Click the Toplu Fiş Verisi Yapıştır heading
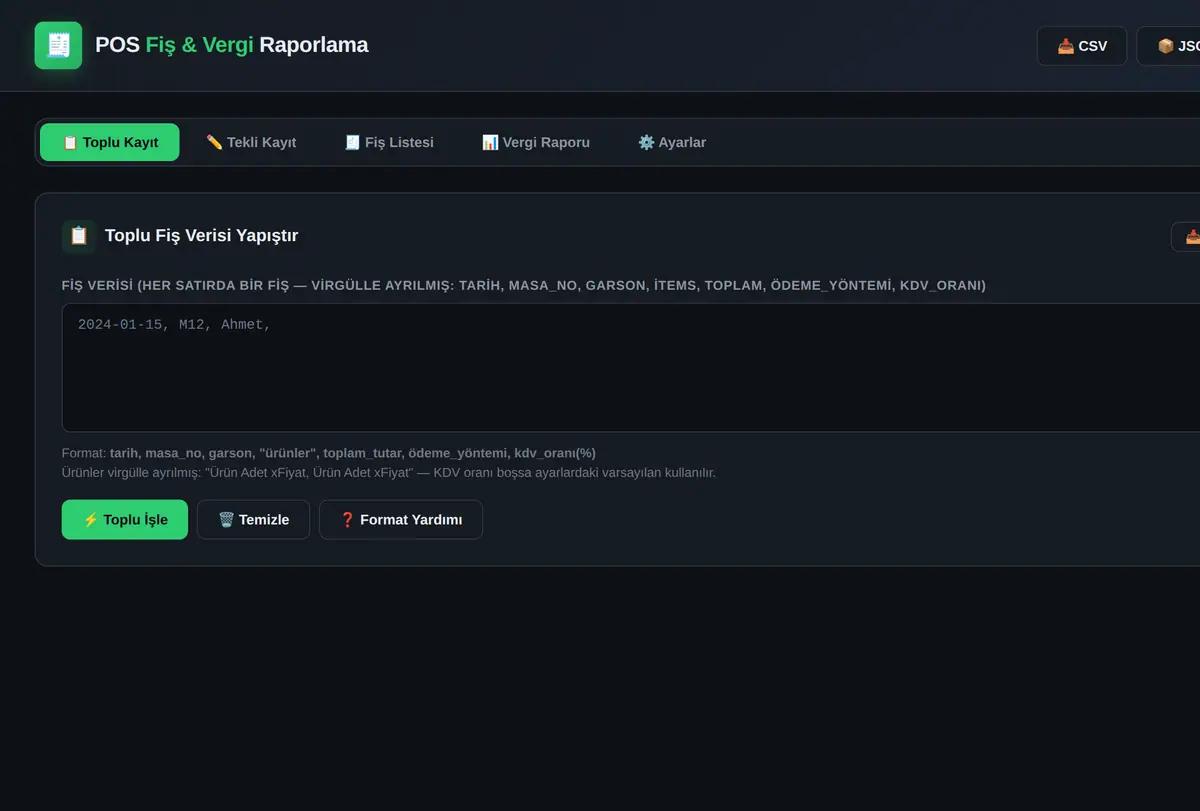 201,236
